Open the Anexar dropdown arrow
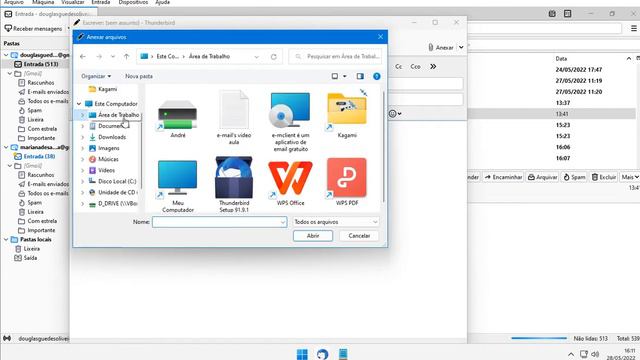Screen dimensions: 640x360 pyautogui.click(x=461, y=47)
